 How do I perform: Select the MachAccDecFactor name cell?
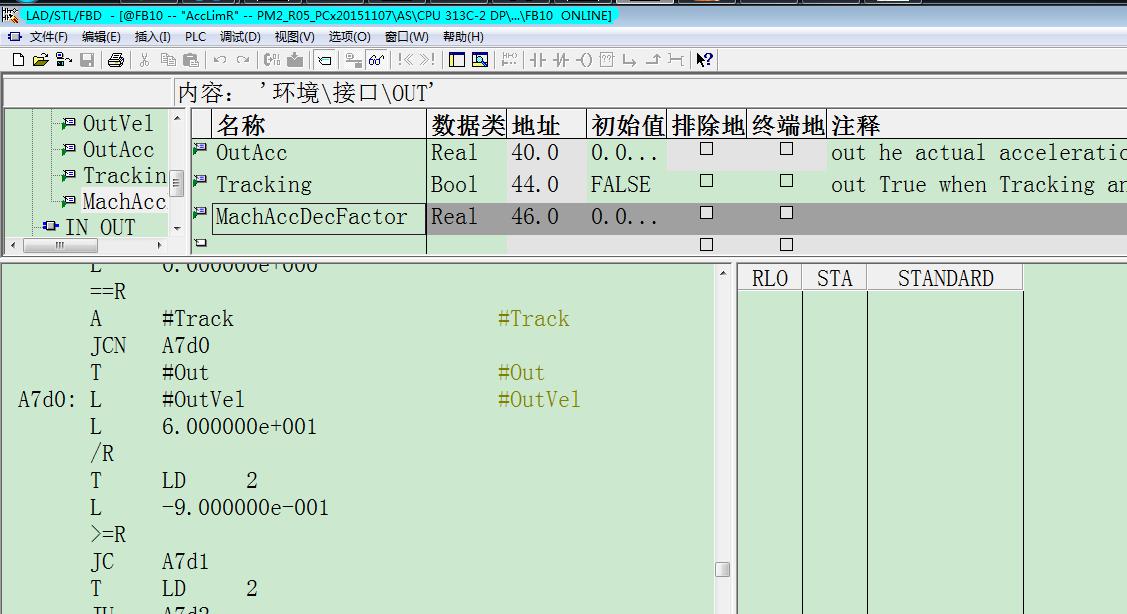[x=319, y=218]
